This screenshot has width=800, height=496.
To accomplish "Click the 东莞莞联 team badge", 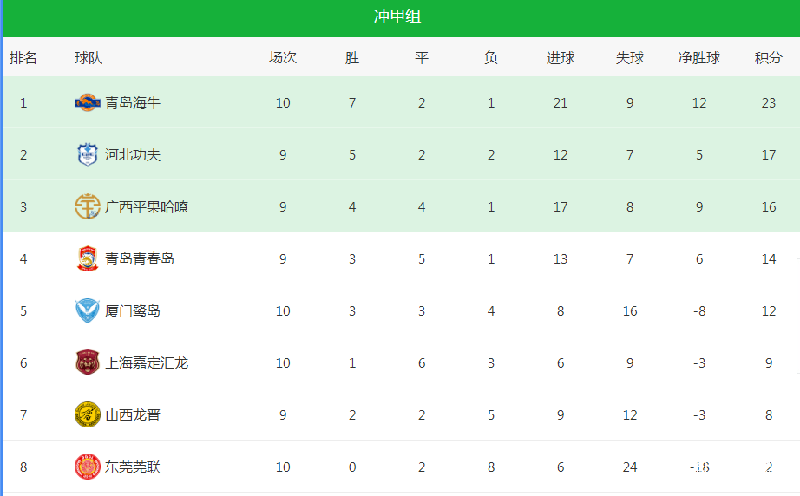I will pyautogui.click(x=87, y=466).
